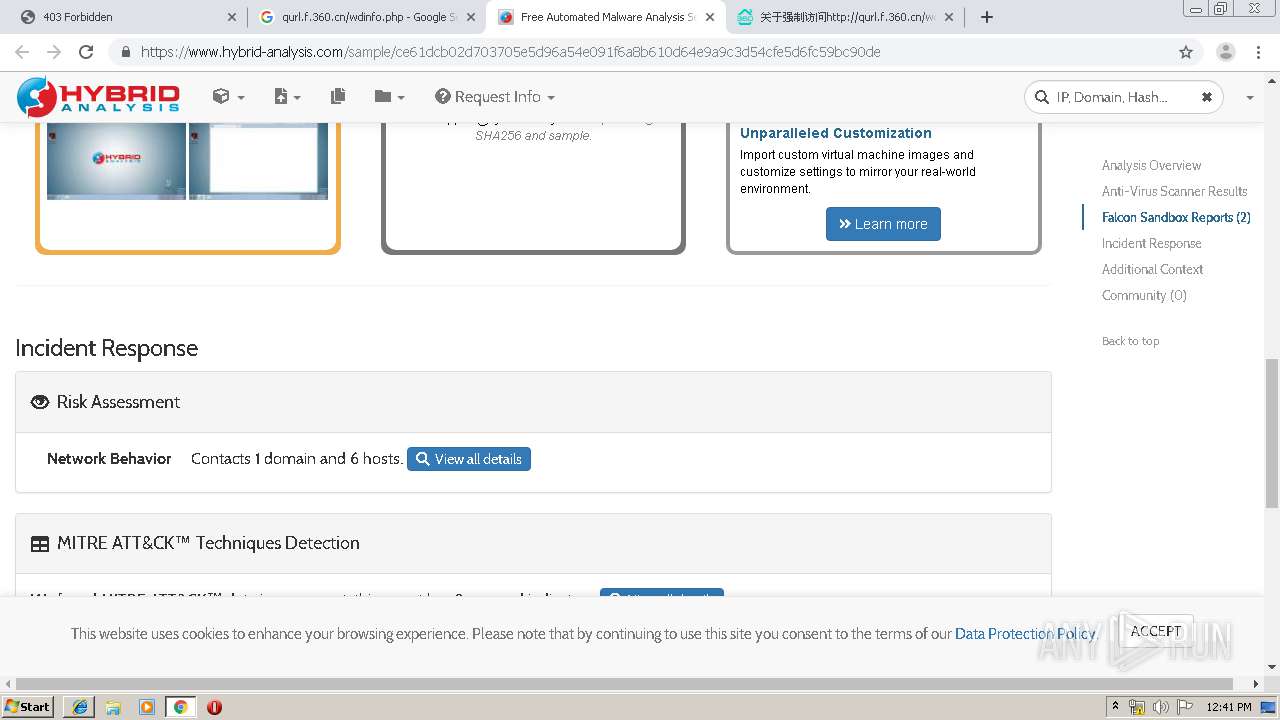Open the Hybrid Analysis desktop screenshot thumbnail
The height and width of the screenshot is (720, 1280).
coord(116,161)
